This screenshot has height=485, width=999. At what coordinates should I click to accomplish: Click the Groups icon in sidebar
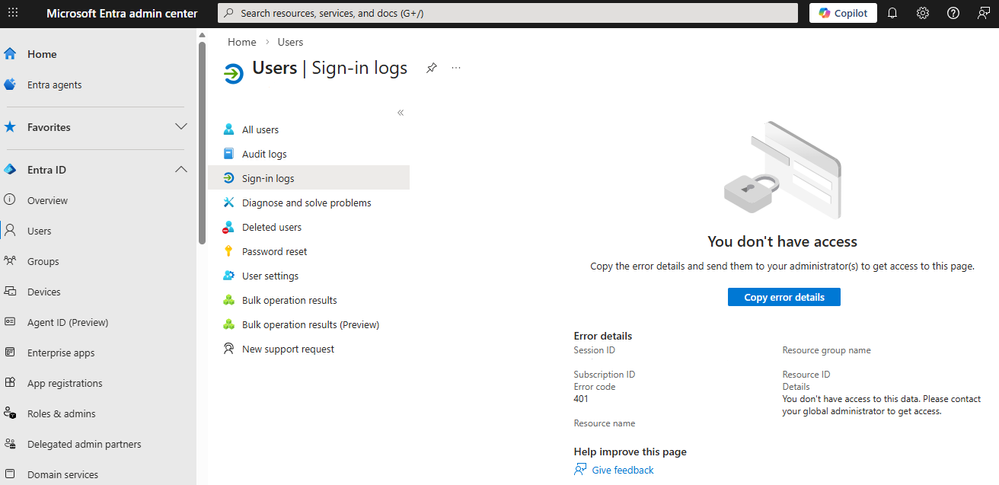point(10,261)
